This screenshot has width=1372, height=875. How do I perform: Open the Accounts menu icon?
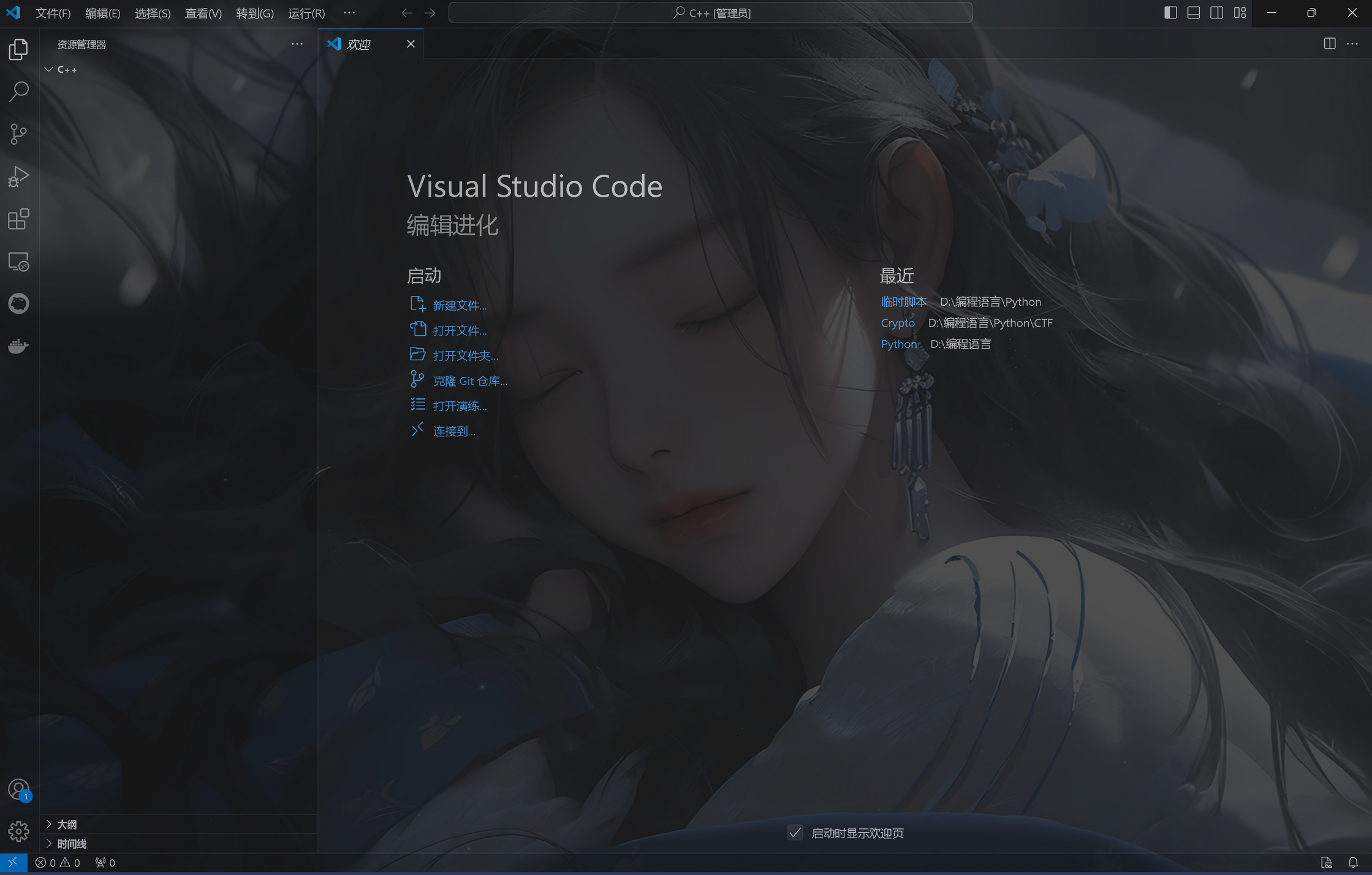pos(19,789)
